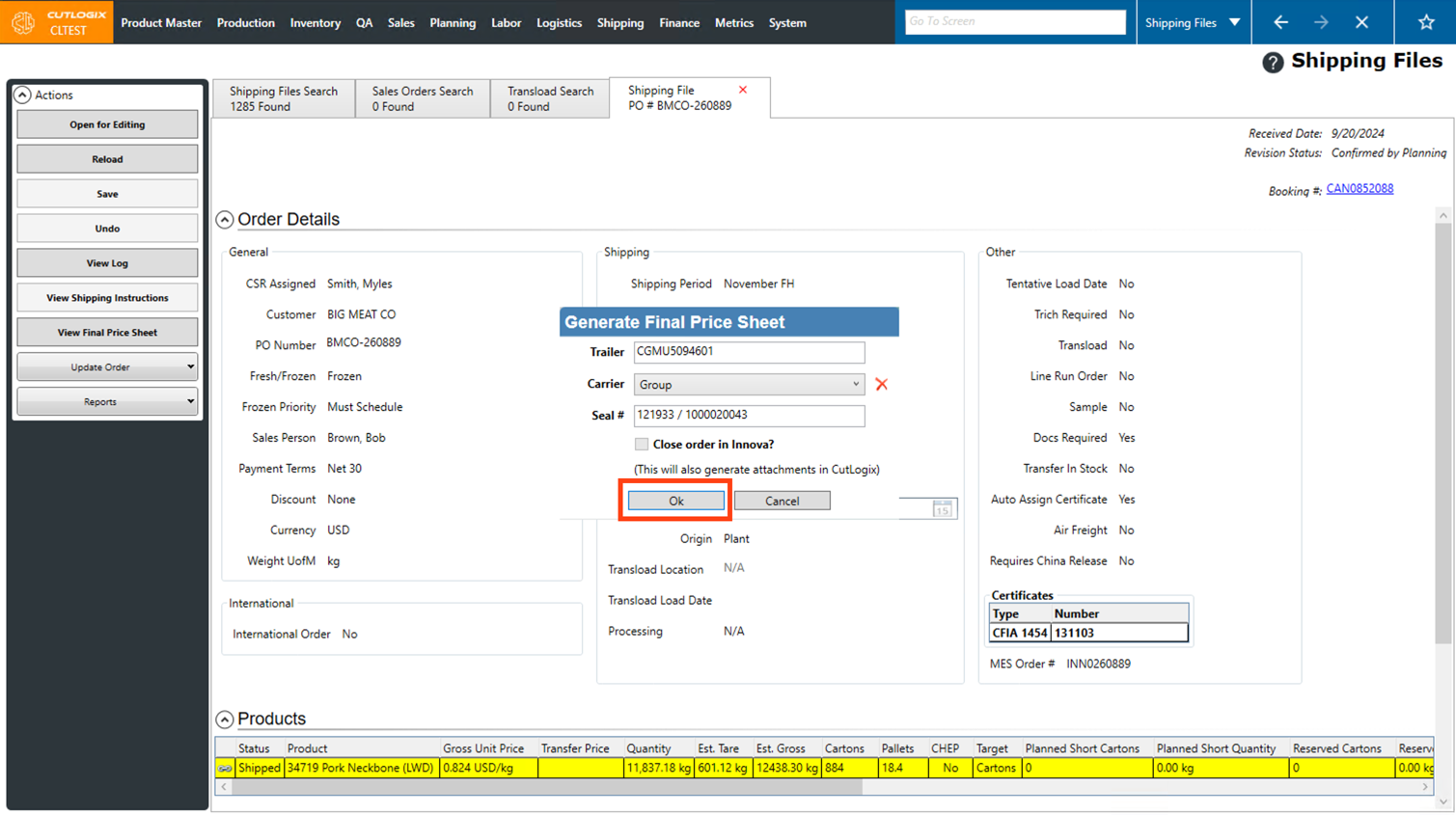This screenshot has width=1456, height=815.
Task: Switch to Sales Orders Search tab
Action: tap(423, 98)
